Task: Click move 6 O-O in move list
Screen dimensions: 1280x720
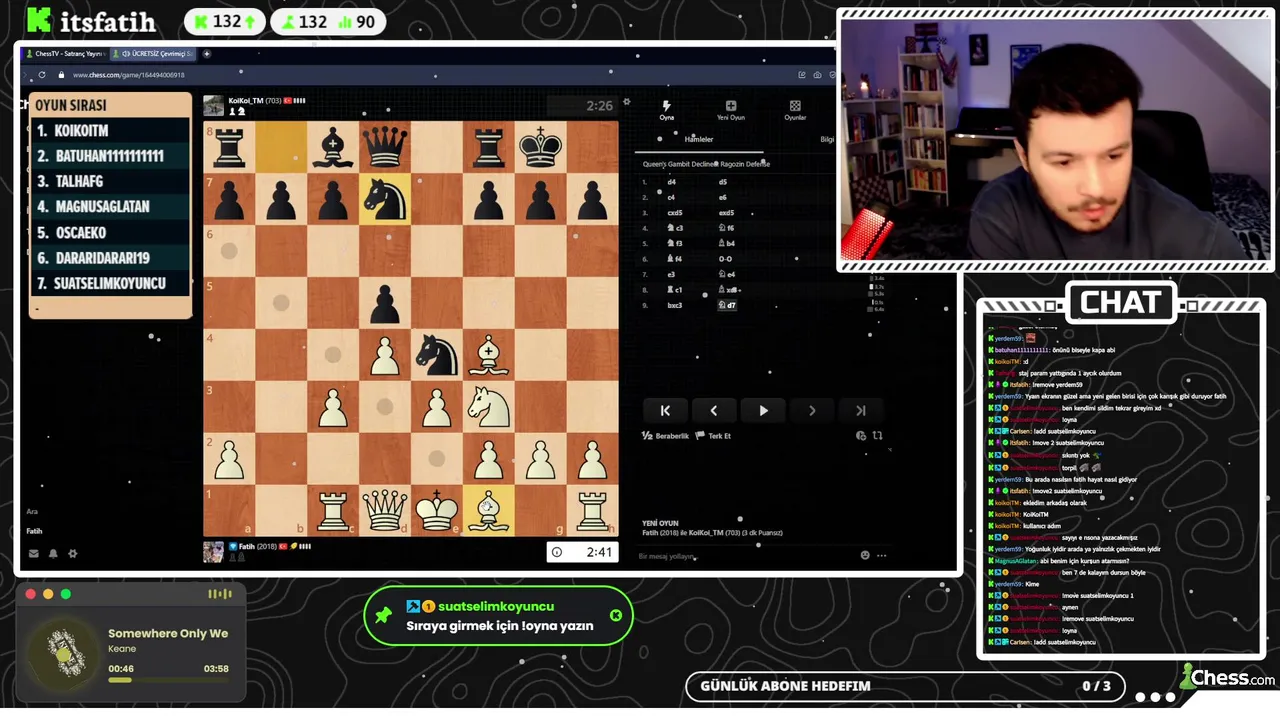Action: coord(724,259)
